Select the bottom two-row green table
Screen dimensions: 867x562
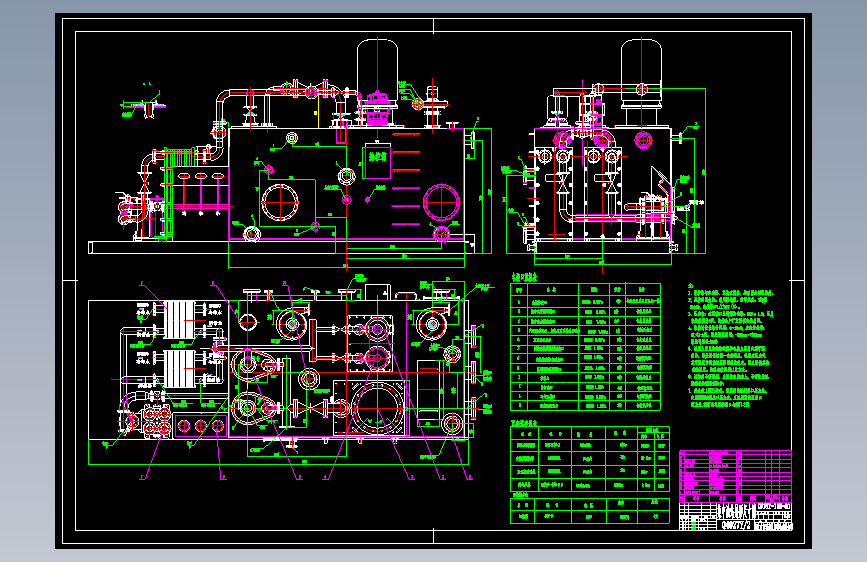pyautogui.click(x=589, y=511)
